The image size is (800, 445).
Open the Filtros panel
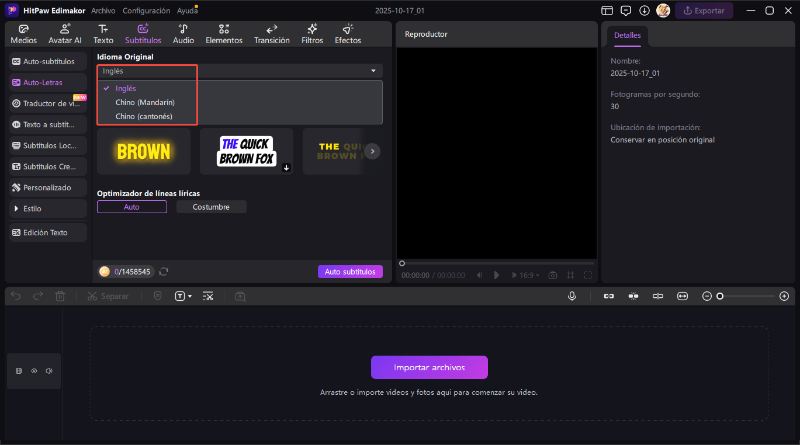[312, 34]
